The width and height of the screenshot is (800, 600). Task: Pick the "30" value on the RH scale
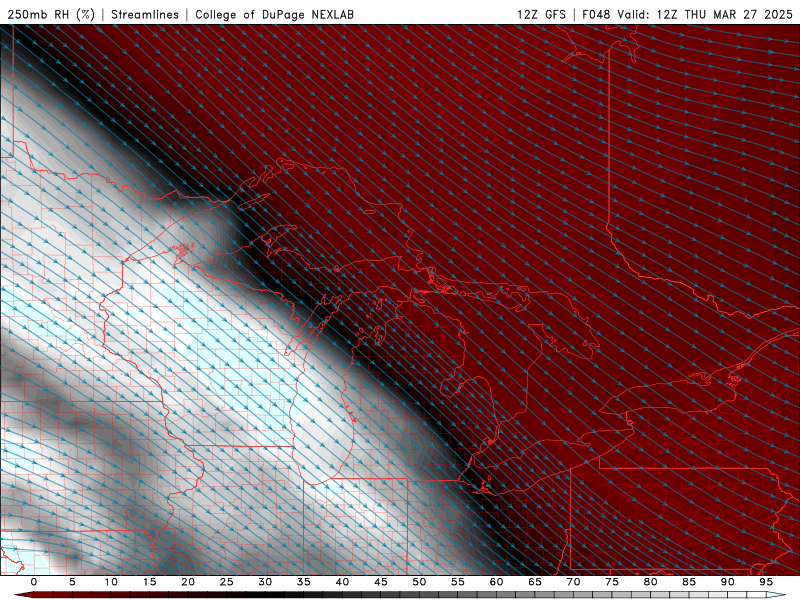point(265,582)
